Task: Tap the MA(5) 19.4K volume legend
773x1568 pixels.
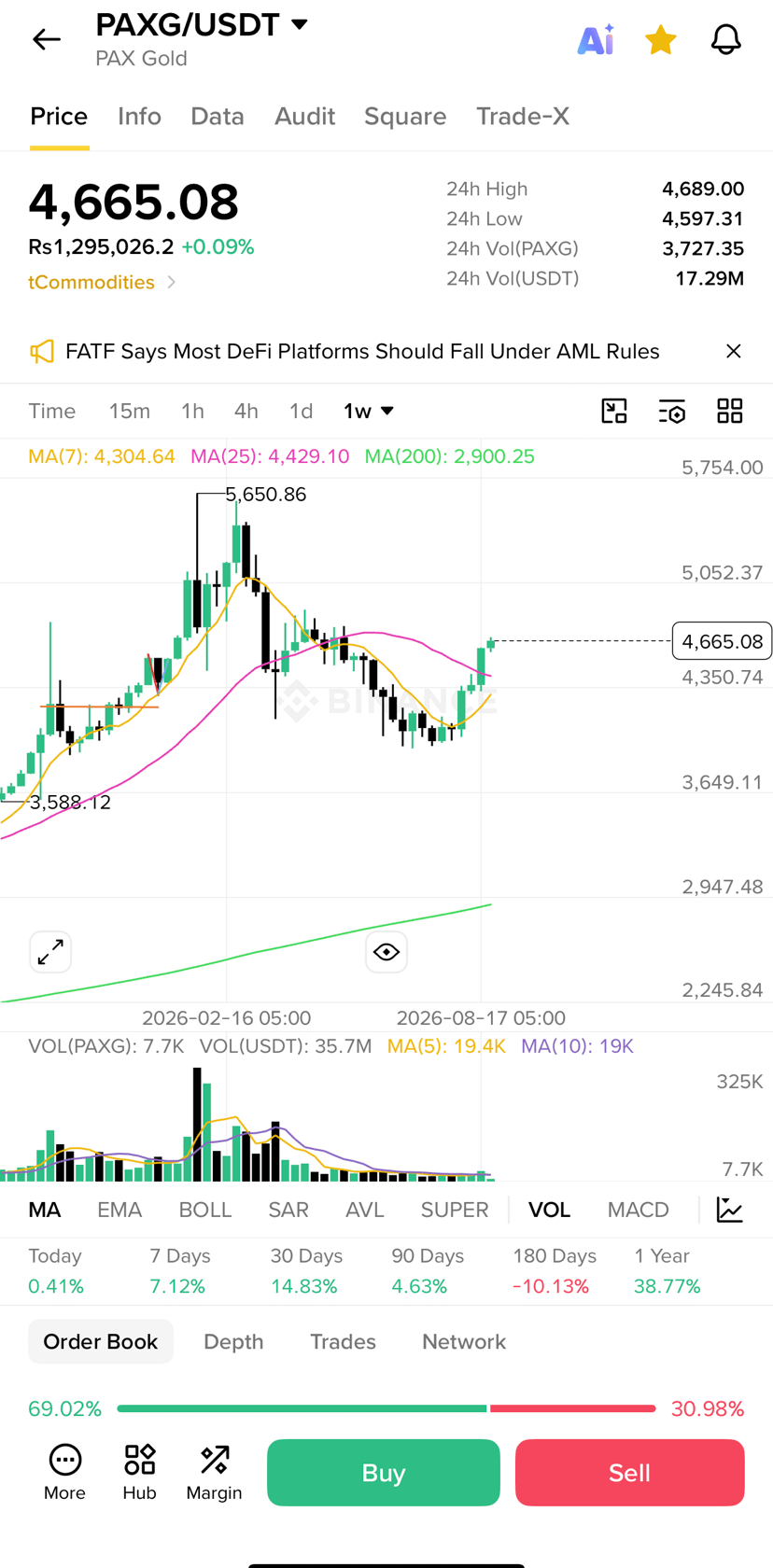Action: [x=446, y=1046]
